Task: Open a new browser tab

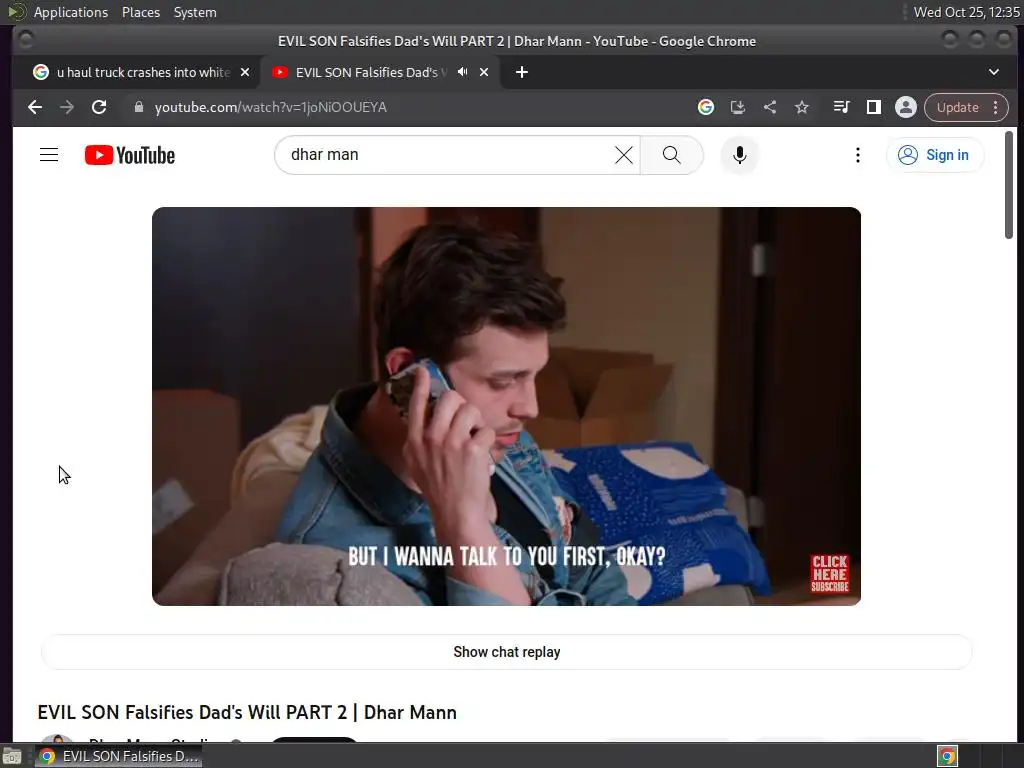Action: 522,72
